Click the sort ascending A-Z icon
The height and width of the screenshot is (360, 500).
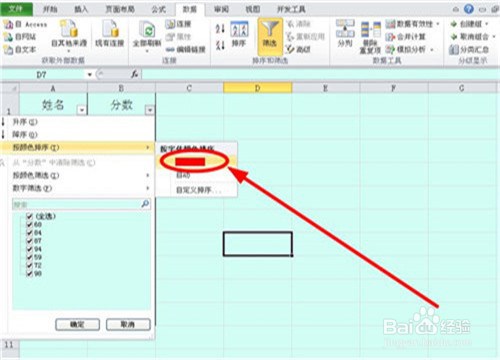point(220,28)
